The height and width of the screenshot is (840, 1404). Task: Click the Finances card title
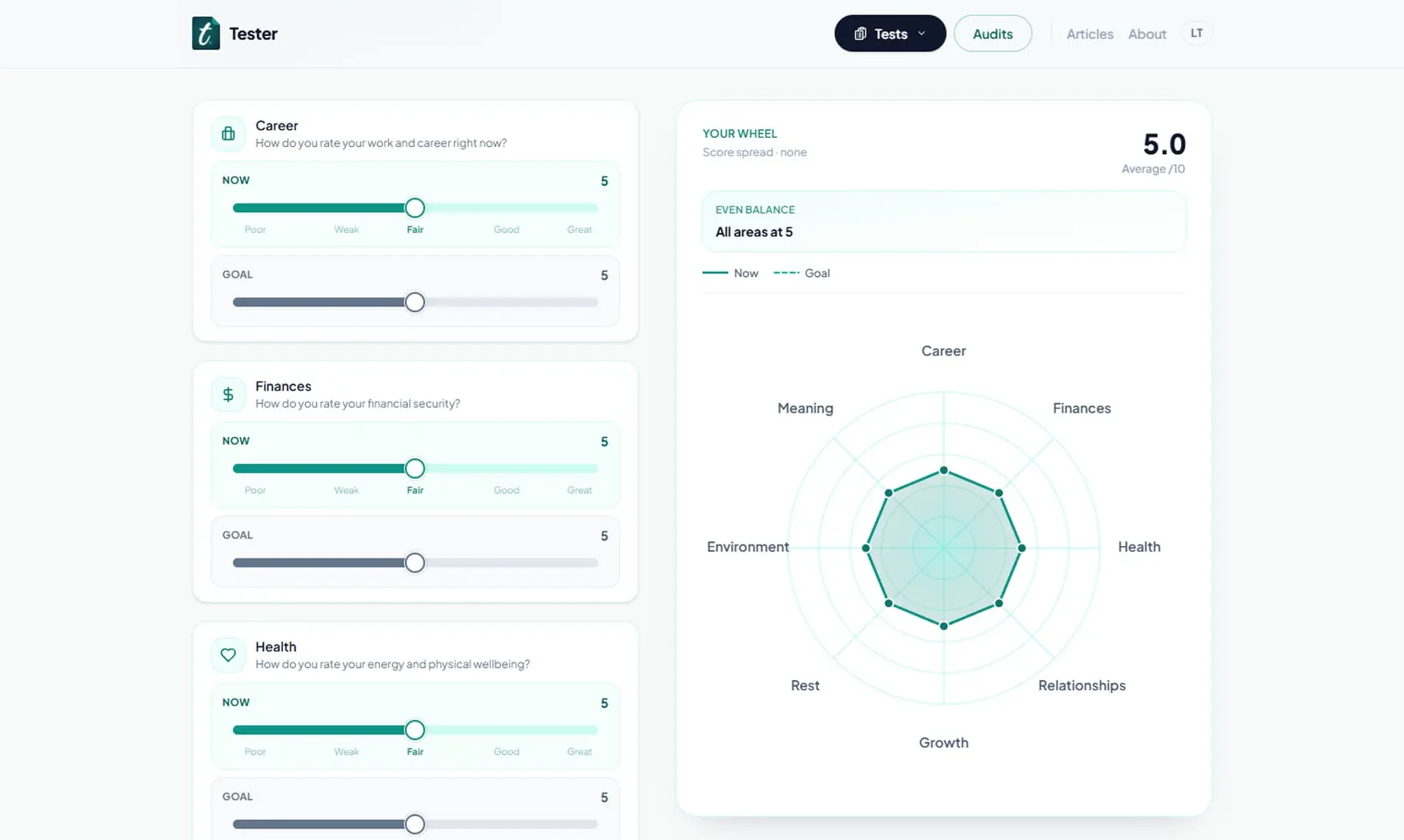click(283, 386)
